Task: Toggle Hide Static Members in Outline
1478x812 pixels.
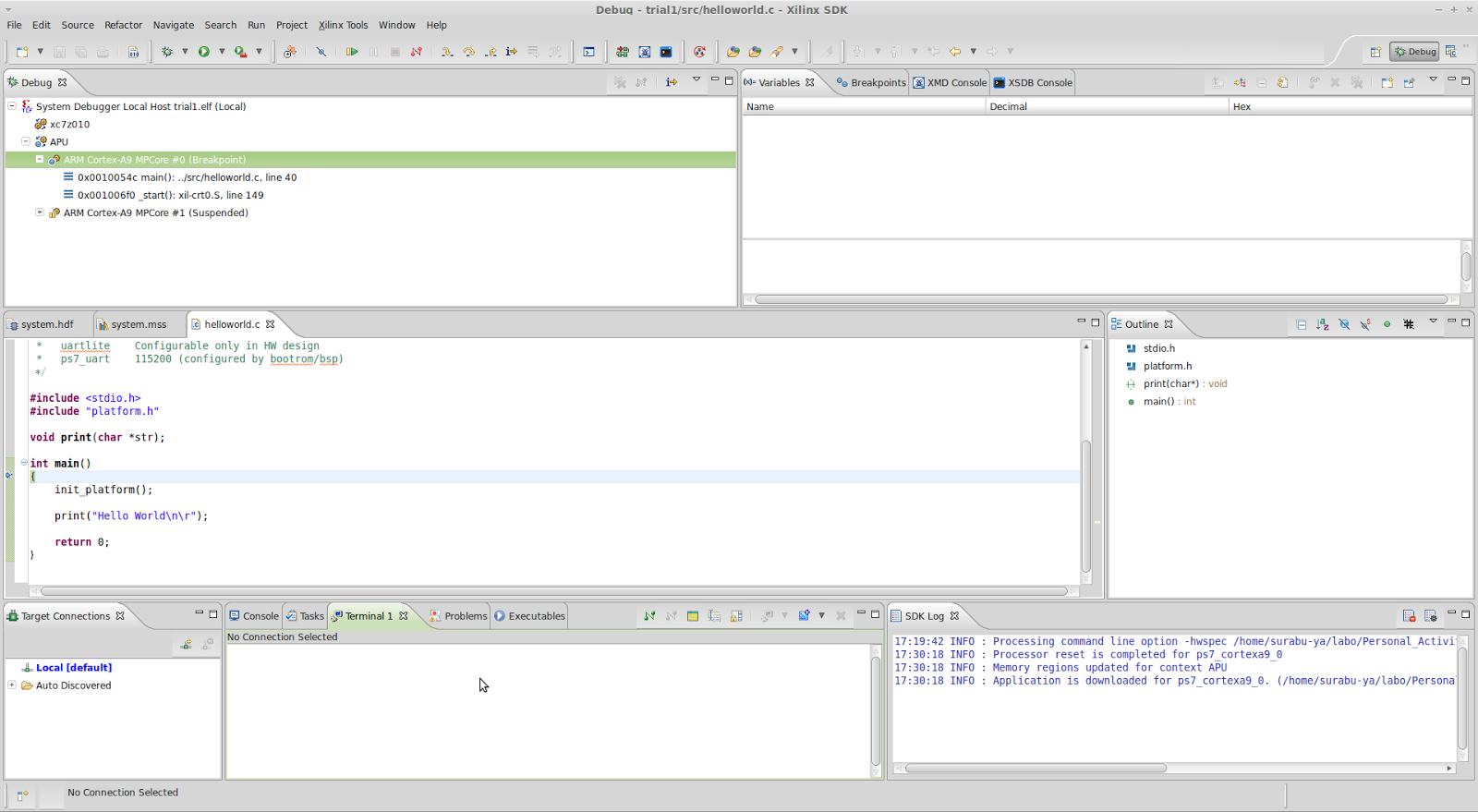Action: (1365, 324)
